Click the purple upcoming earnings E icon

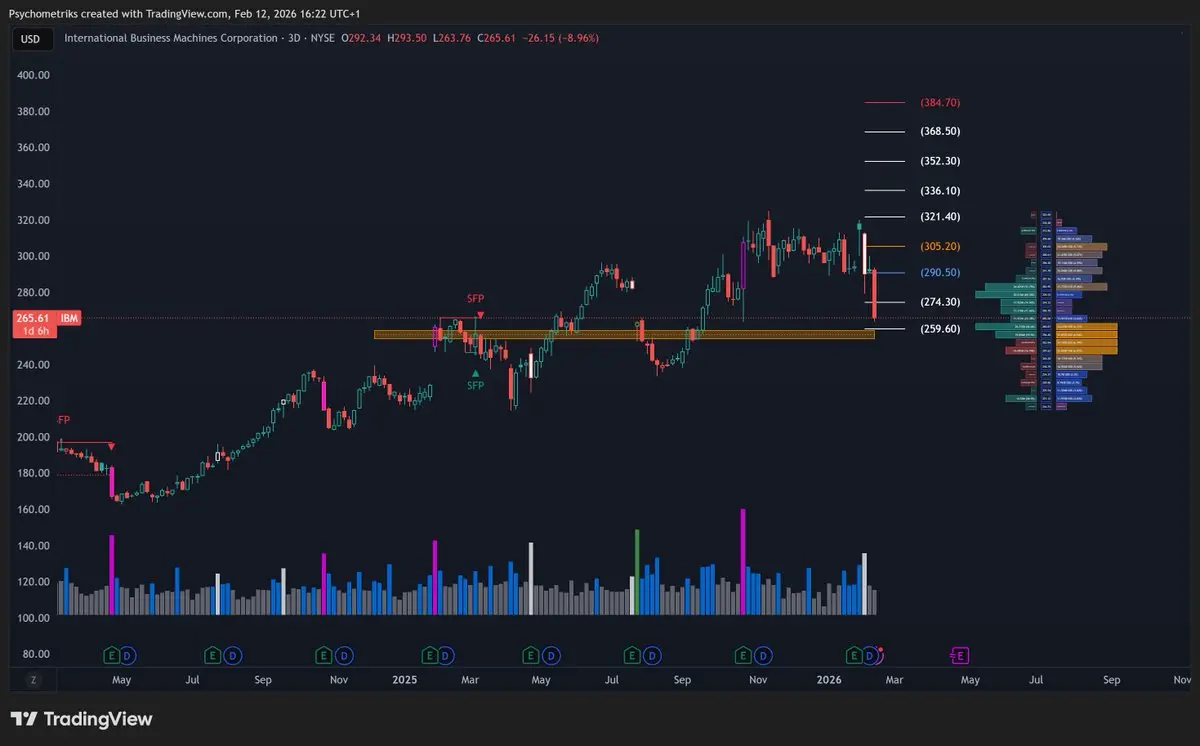(959, 655)
